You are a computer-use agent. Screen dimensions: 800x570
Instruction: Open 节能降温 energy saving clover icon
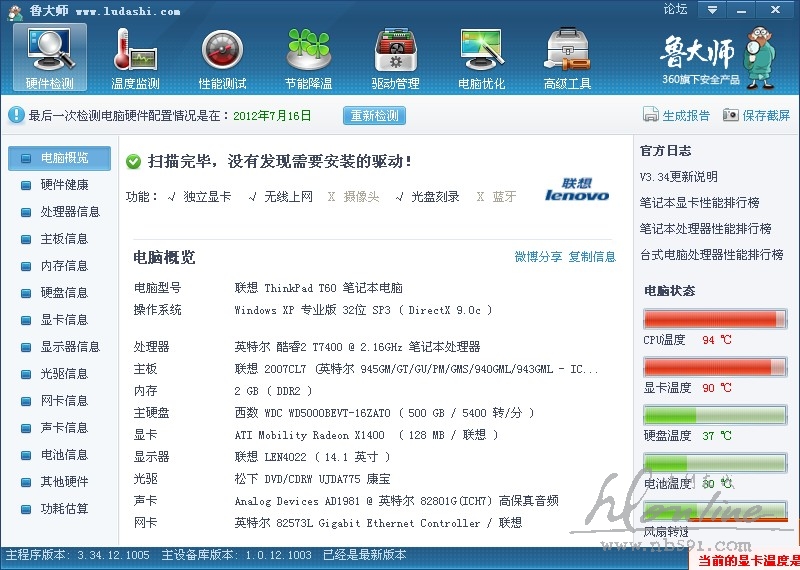click(x=309, y=58)
